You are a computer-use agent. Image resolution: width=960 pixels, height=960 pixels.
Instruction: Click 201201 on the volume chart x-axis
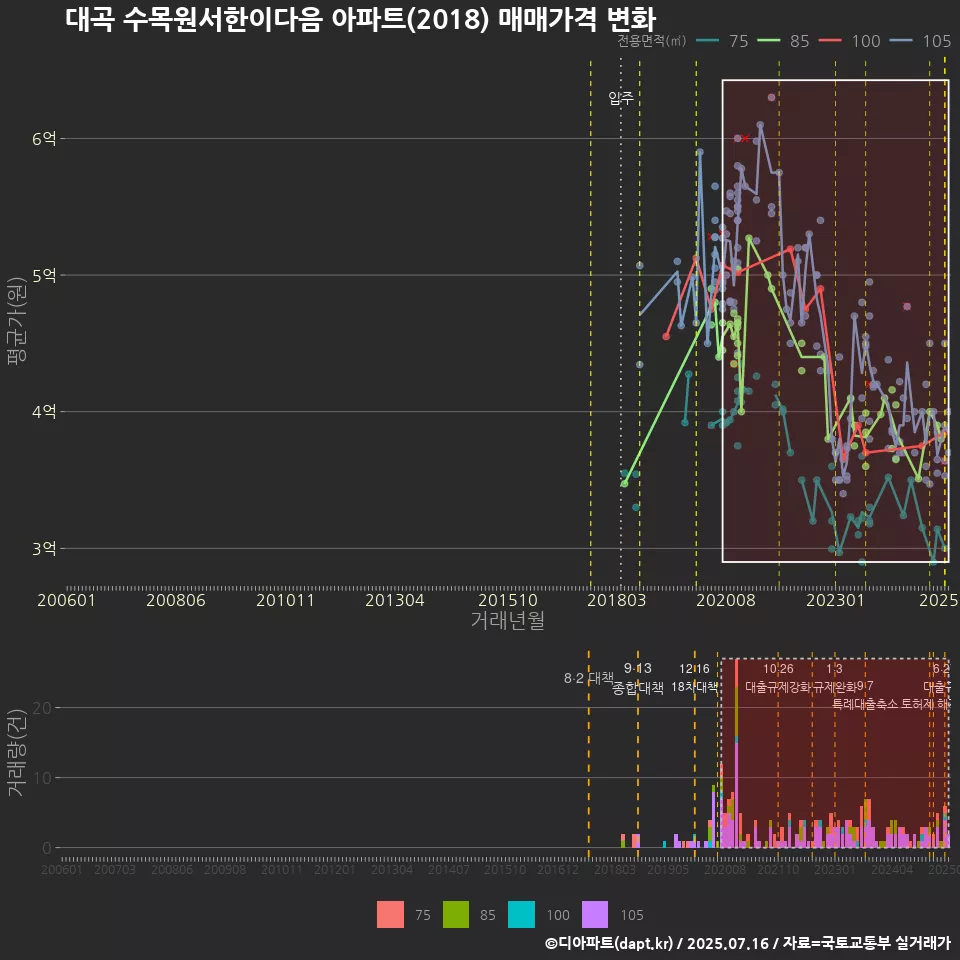point(334,869)
